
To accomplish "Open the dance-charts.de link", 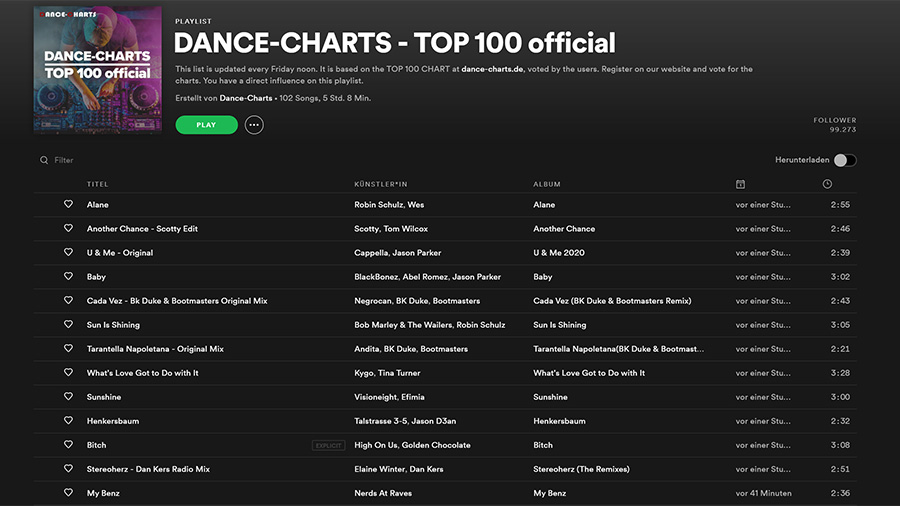I will (492, 69).
